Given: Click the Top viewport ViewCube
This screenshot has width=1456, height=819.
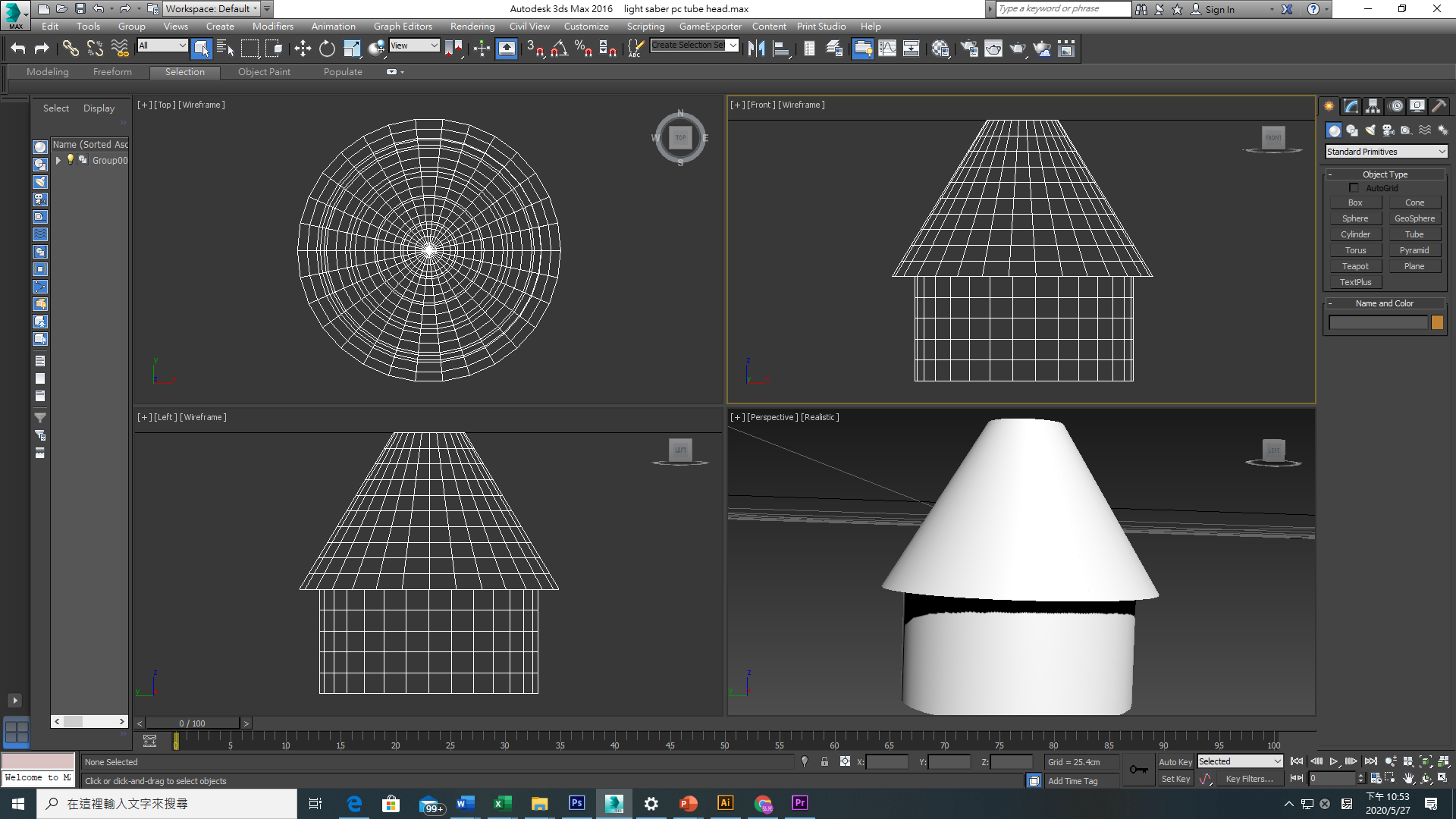Looking at the screenshot, I should 680,137.
